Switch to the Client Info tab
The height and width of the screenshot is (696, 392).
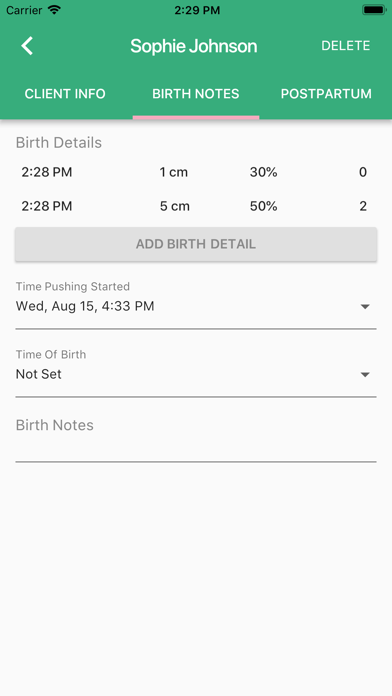pyautogui.click(x=65, y=94)
